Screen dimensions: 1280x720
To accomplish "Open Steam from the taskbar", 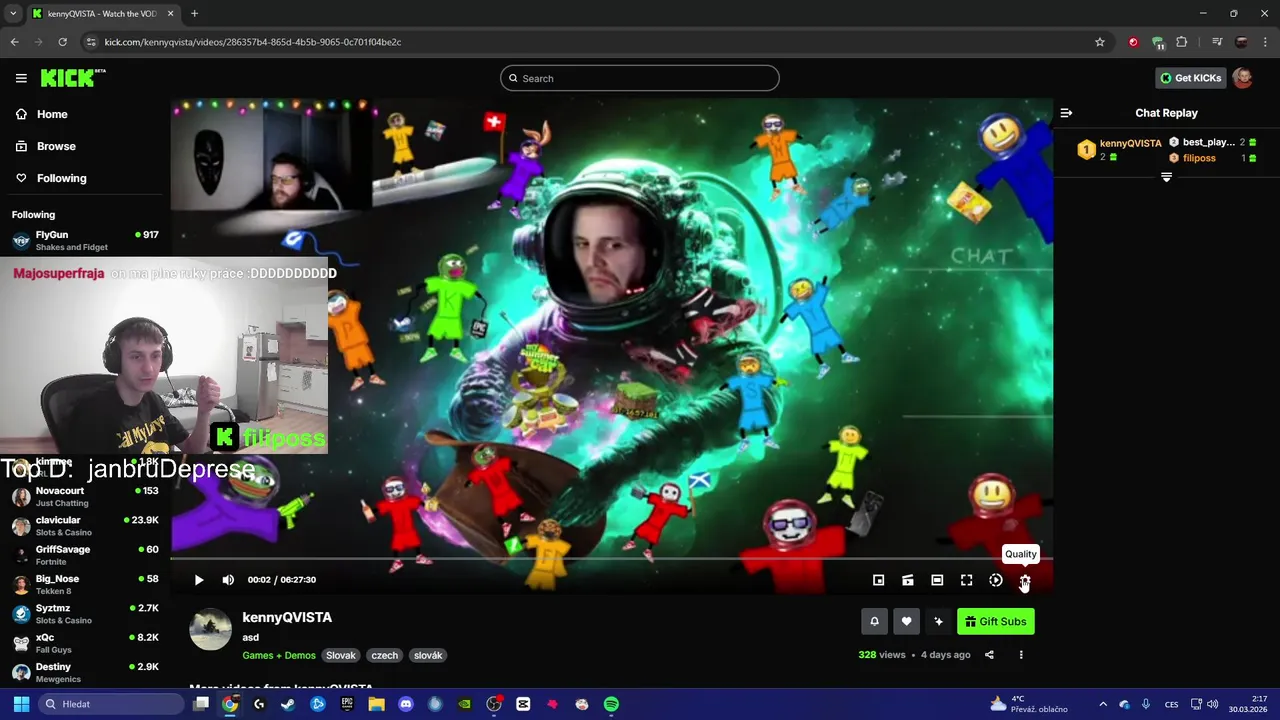I will [x=288, y=704].
